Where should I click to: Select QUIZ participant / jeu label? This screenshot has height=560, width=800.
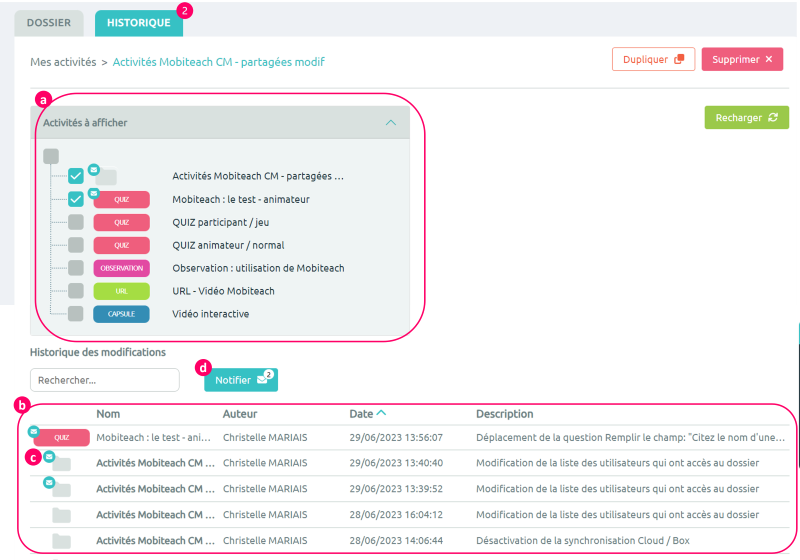[220, 222]
